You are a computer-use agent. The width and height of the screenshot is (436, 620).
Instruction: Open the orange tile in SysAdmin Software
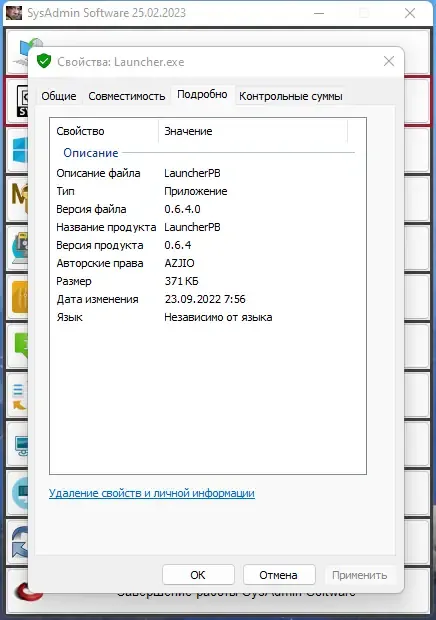(x=20, y=297)
